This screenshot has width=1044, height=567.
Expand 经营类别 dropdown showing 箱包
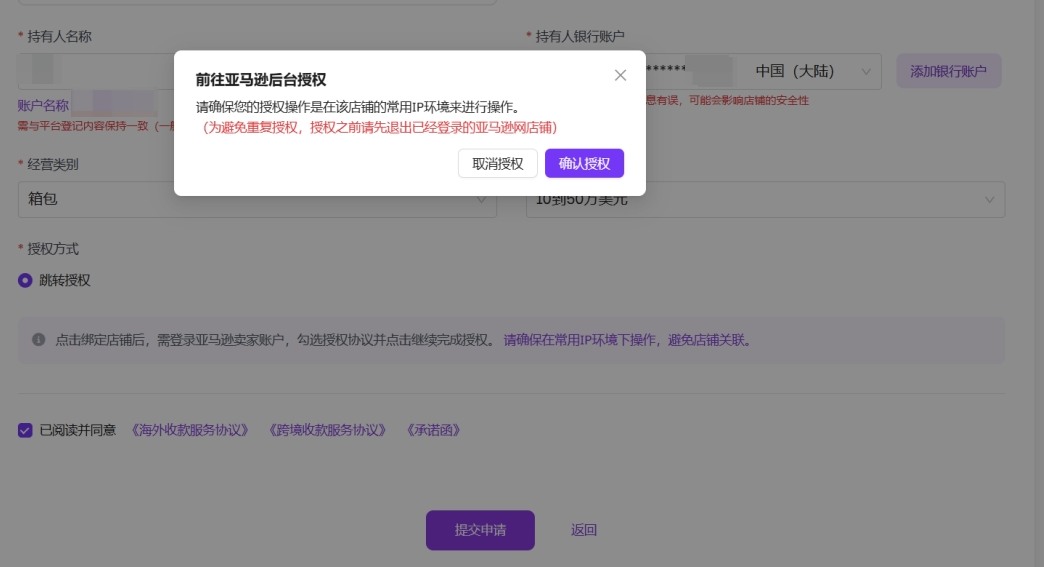click(x=257, y=199)
